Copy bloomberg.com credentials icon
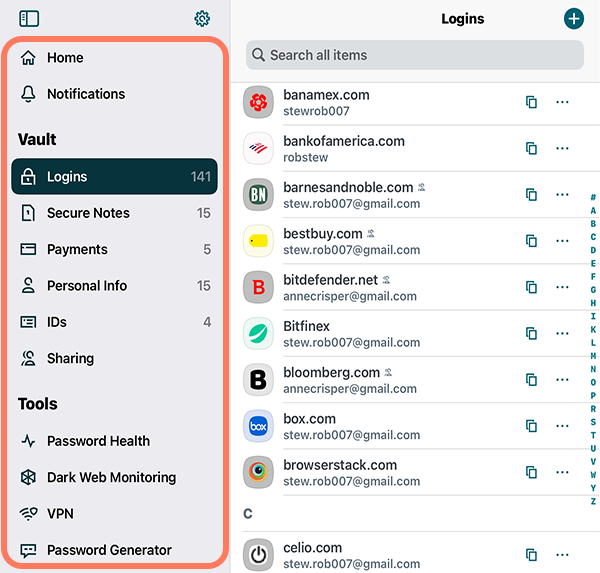 (x=531, y=380)
